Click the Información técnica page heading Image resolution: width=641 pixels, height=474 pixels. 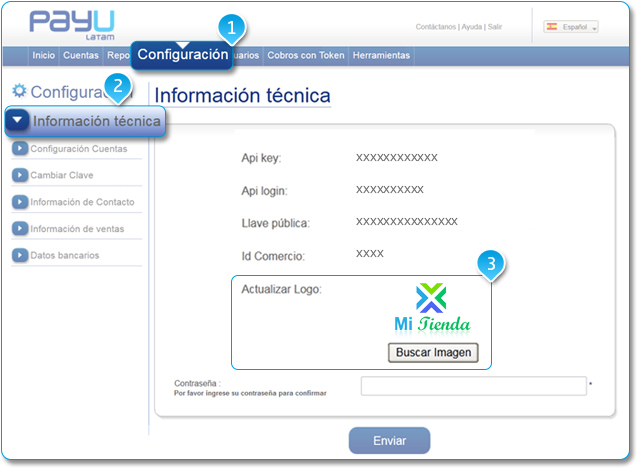pyautogui.click(x=242, y=95)
